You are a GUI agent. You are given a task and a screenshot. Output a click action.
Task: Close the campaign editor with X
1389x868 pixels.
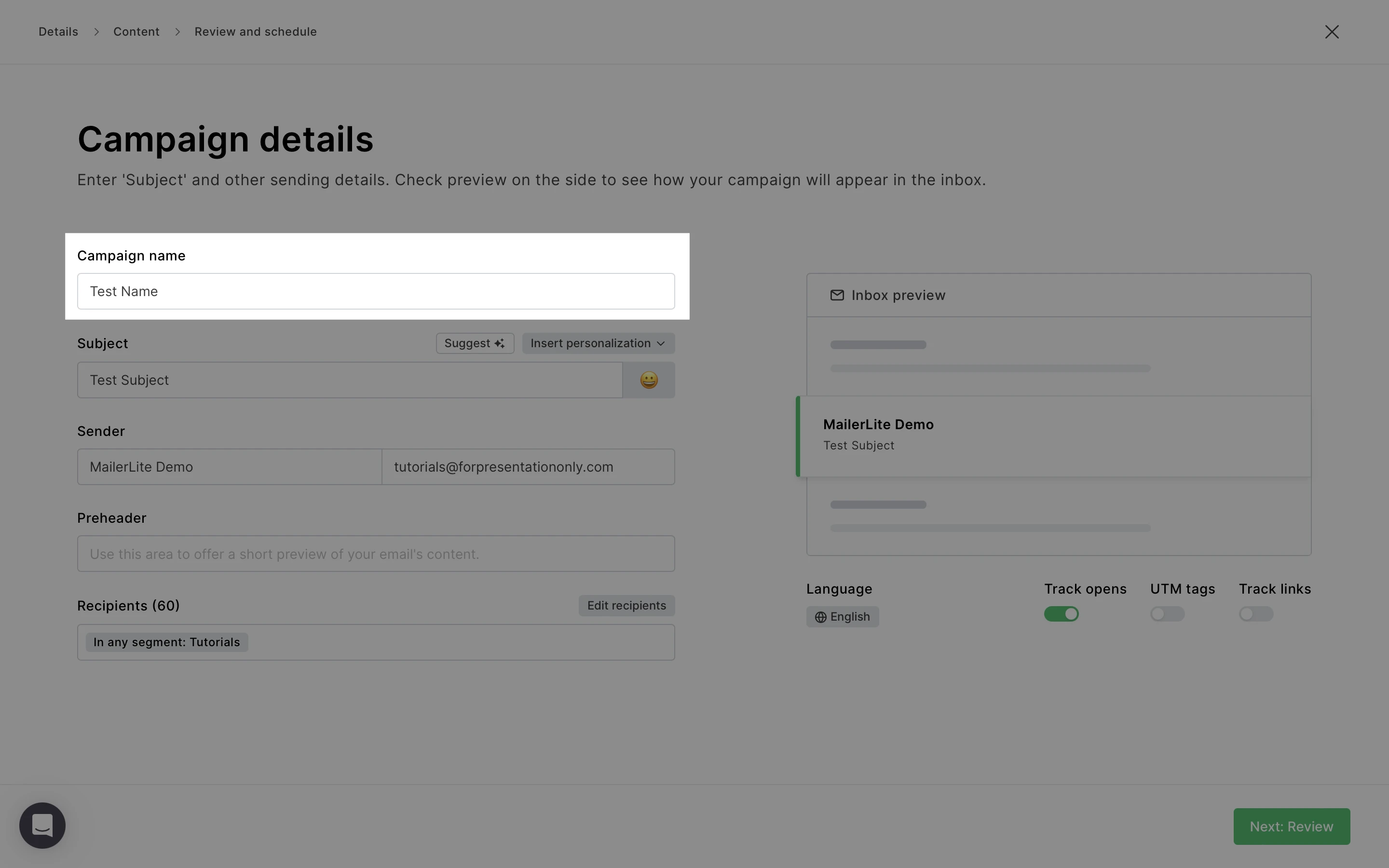tap(1332, 32)
